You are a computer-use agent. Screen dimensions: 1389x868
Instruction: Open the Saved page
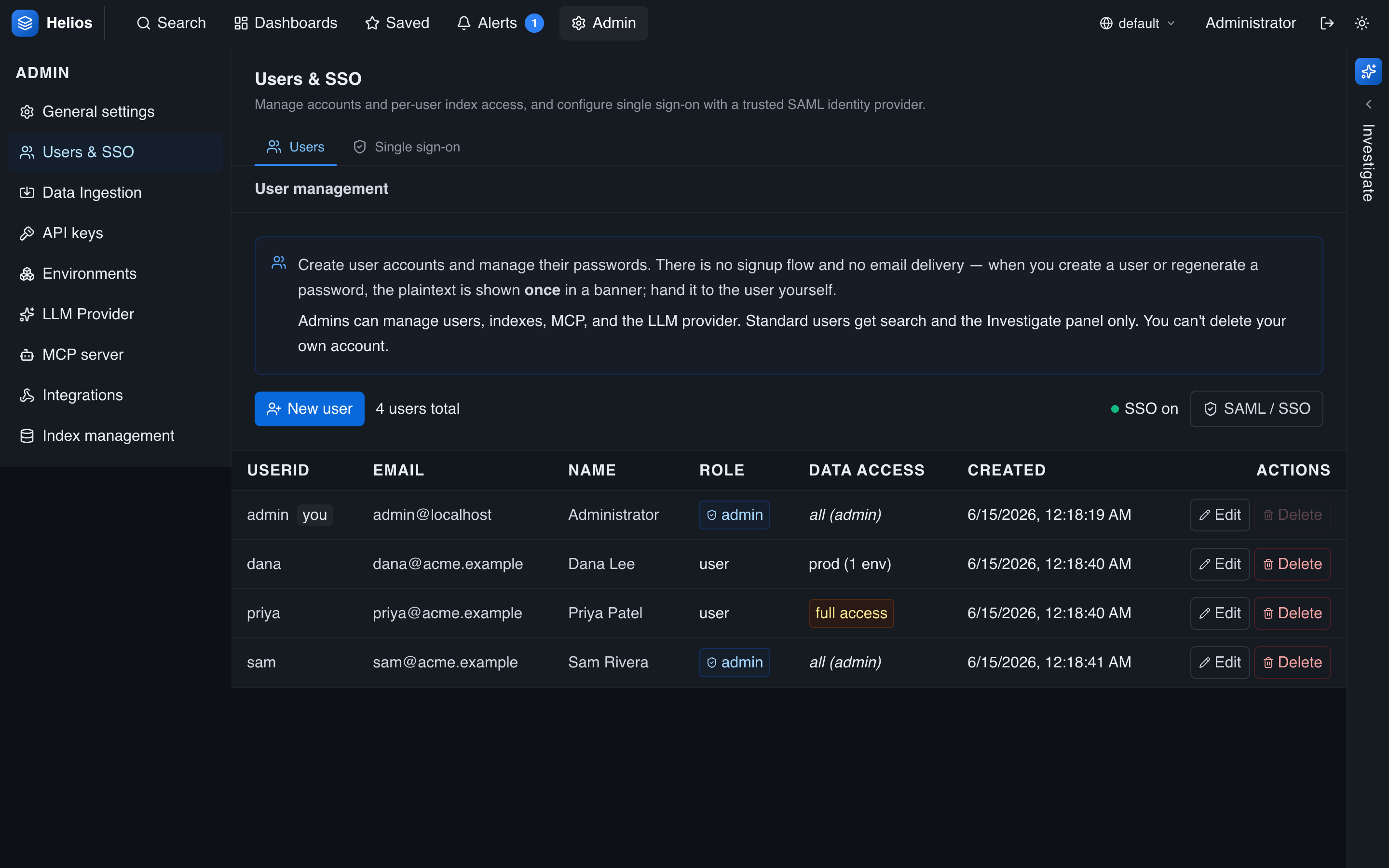tap(396, 23)
